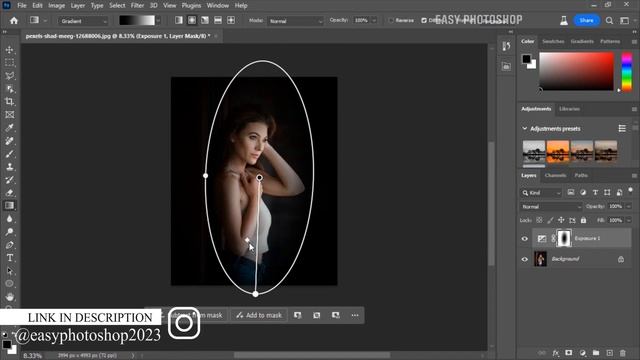Create new layer icon in Layers panel
The height and width of the screenshot is (360, 640).
pos(609,353)
